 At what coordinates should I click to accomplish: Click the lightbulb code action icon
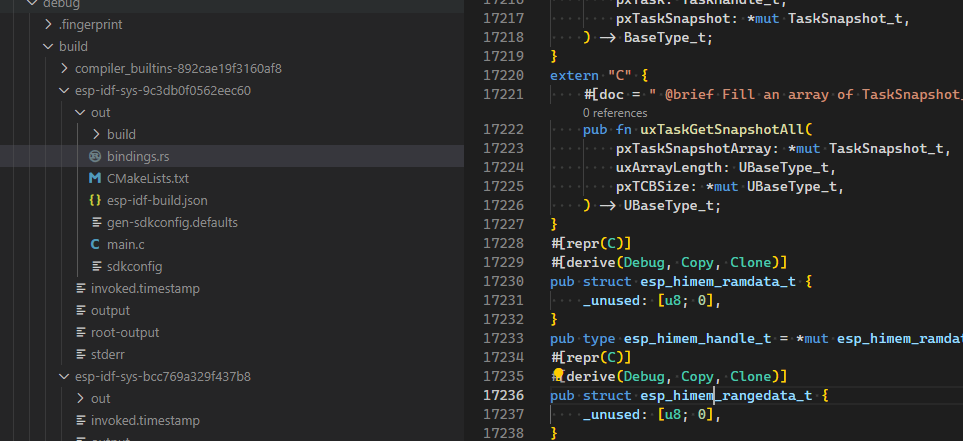click(558, 375)
